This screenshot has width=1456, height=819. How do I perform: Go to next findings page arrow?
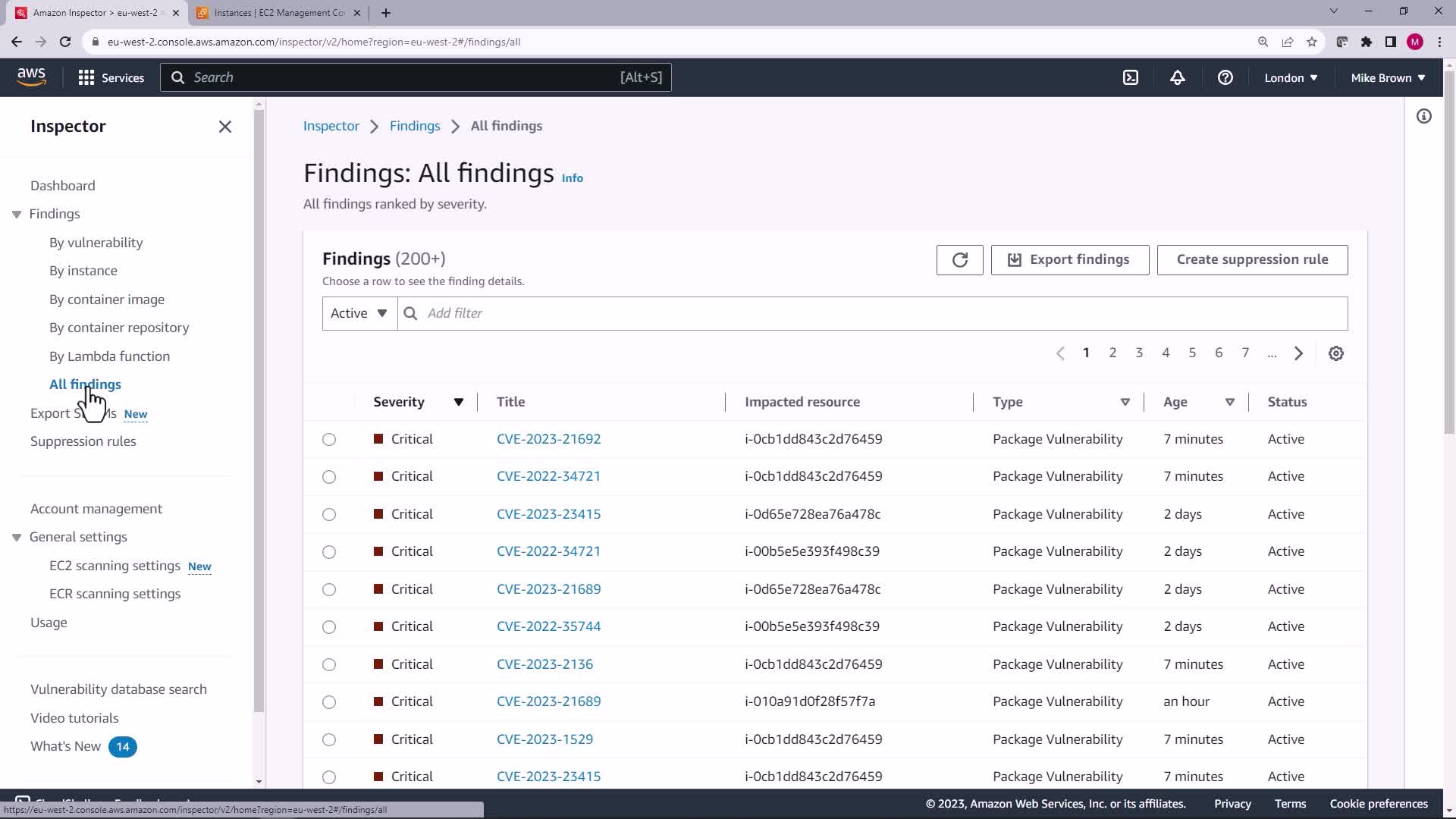pos(1298,353)
